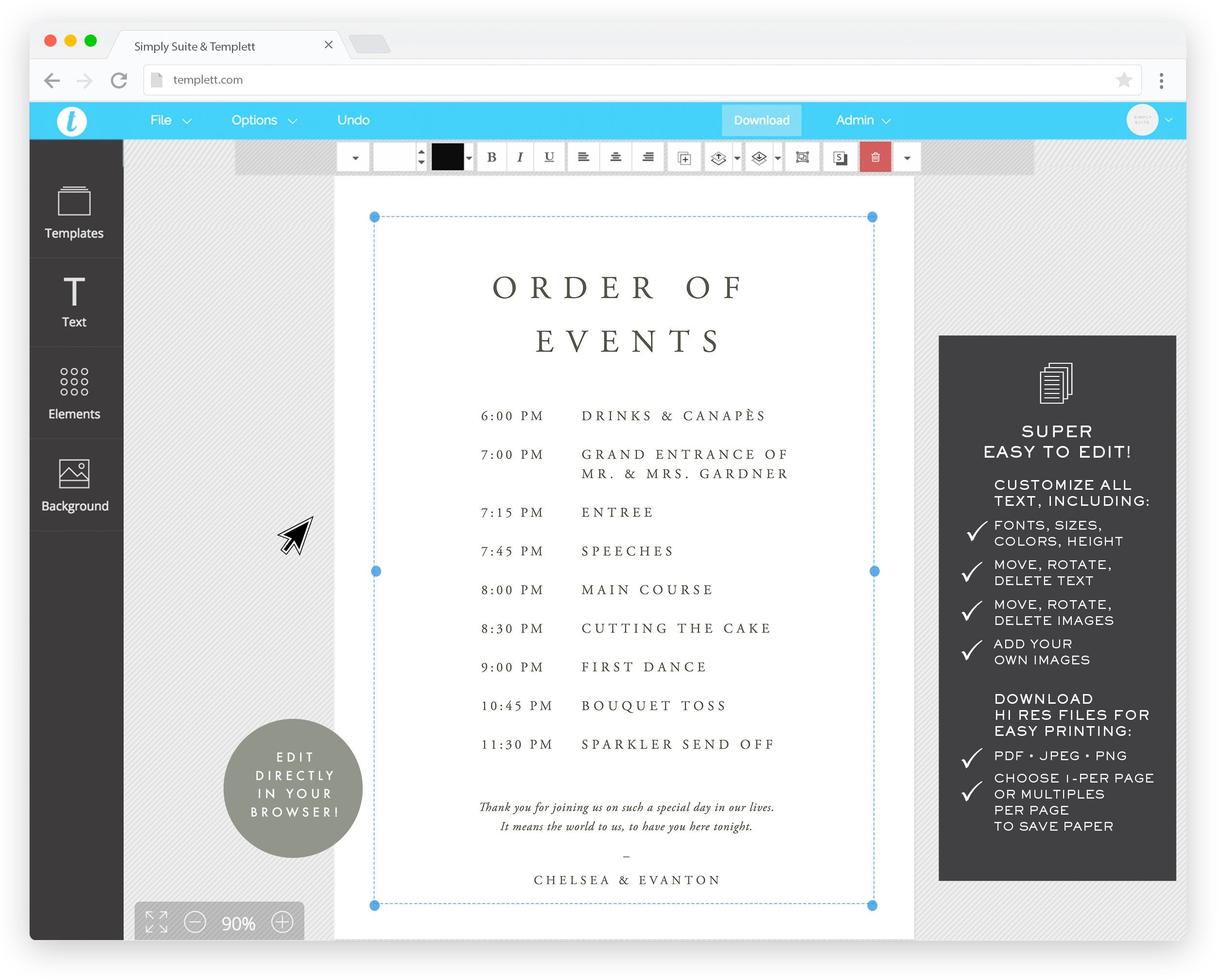Click the SPEECHES line
Screen dimensions: 1225x980
tap(627, 551)
